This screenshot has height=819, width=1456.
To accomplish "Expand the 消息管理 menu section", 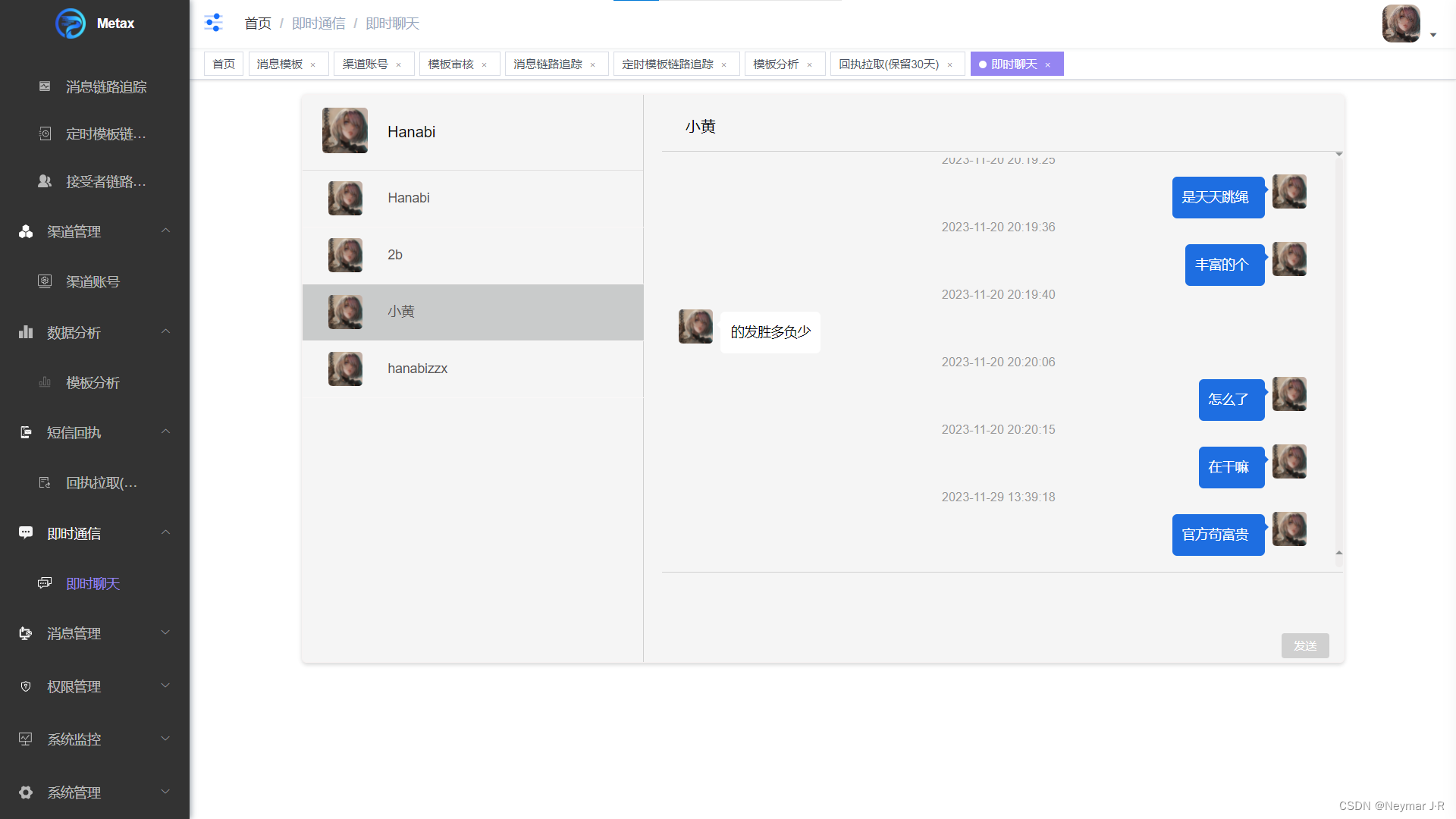I will [x=165, y=632].
